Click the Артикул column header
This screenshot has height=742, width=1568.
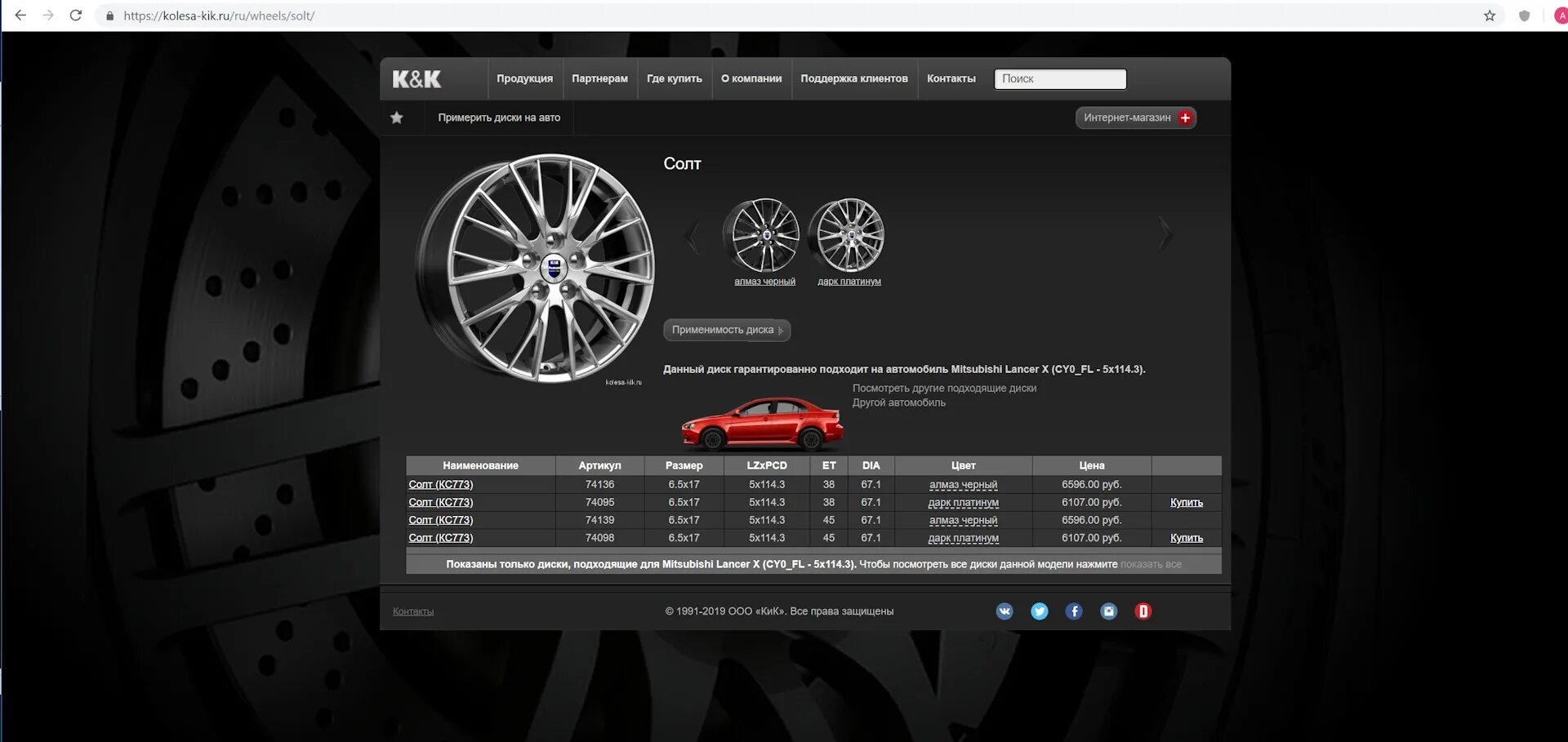599,465
